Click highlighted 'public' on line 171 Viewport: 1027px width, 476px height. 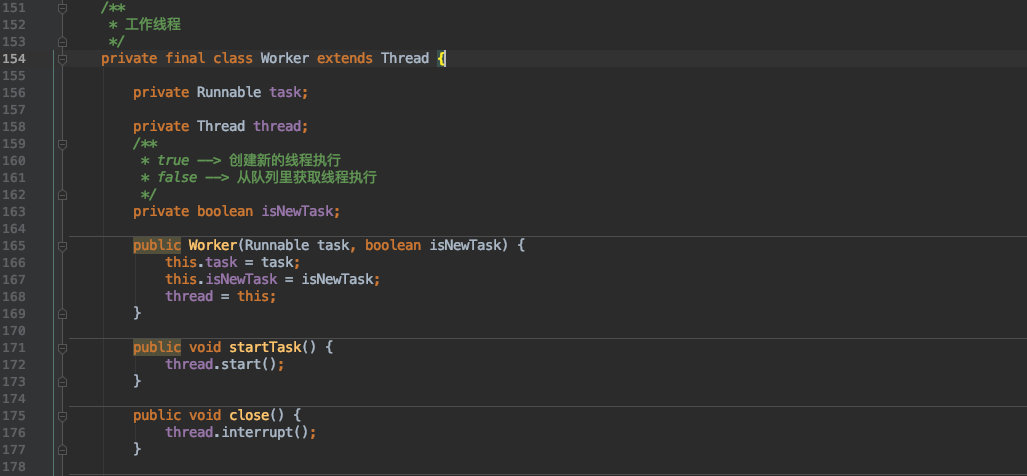pos(157,347)
